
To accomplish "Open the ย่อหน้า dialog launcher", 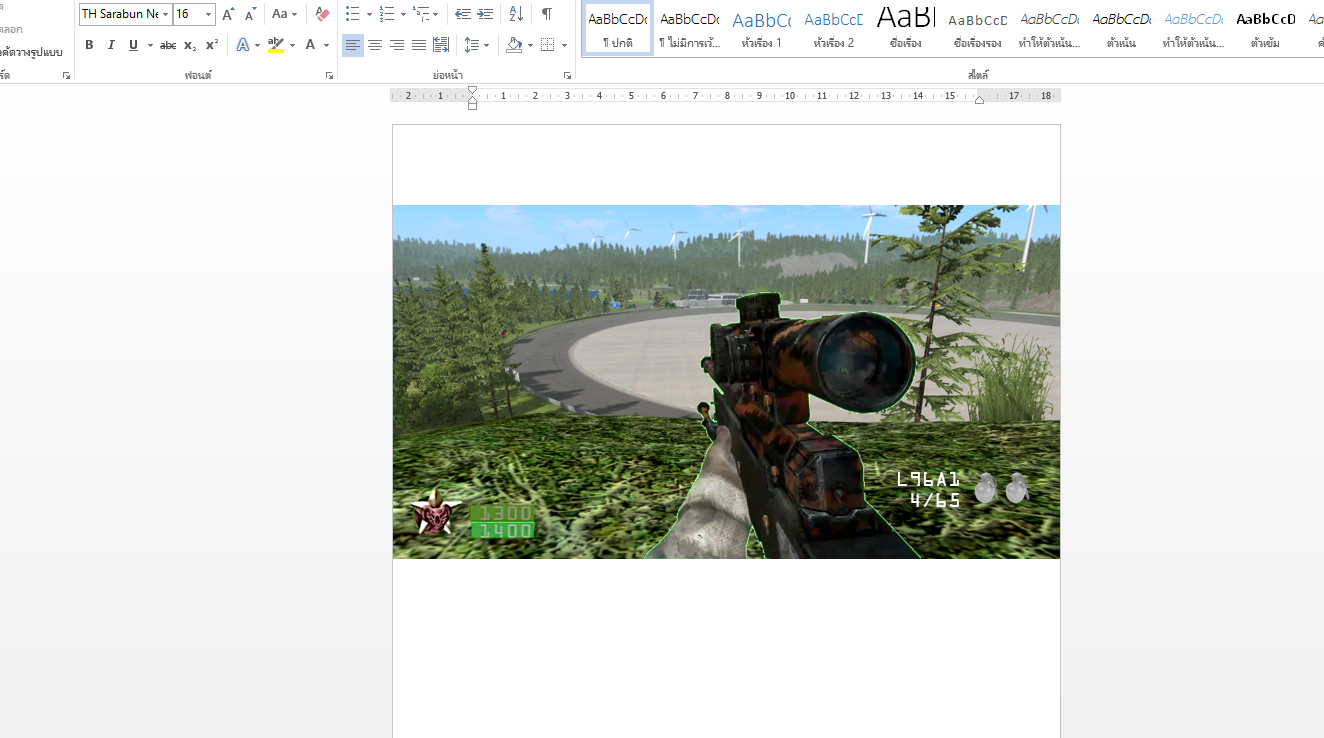I will click(x=567, y=76).
